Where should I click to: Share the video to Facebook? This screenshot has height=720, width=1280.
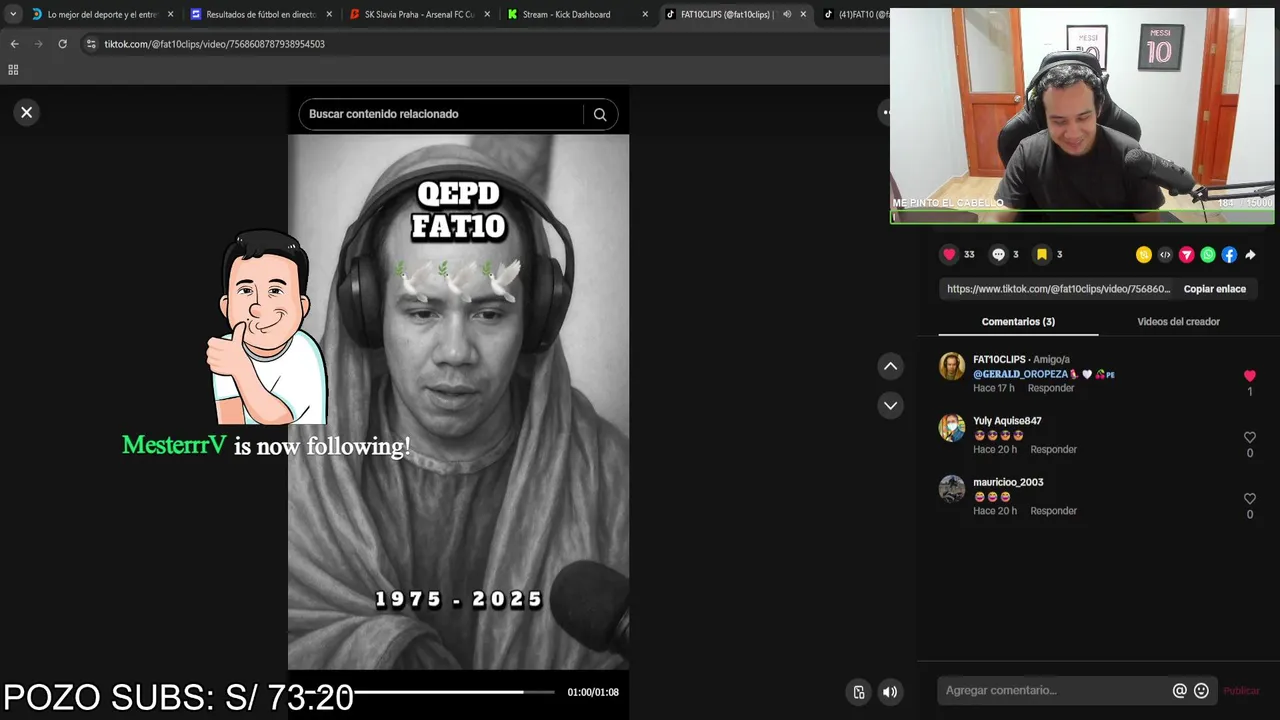[1229, 255]
